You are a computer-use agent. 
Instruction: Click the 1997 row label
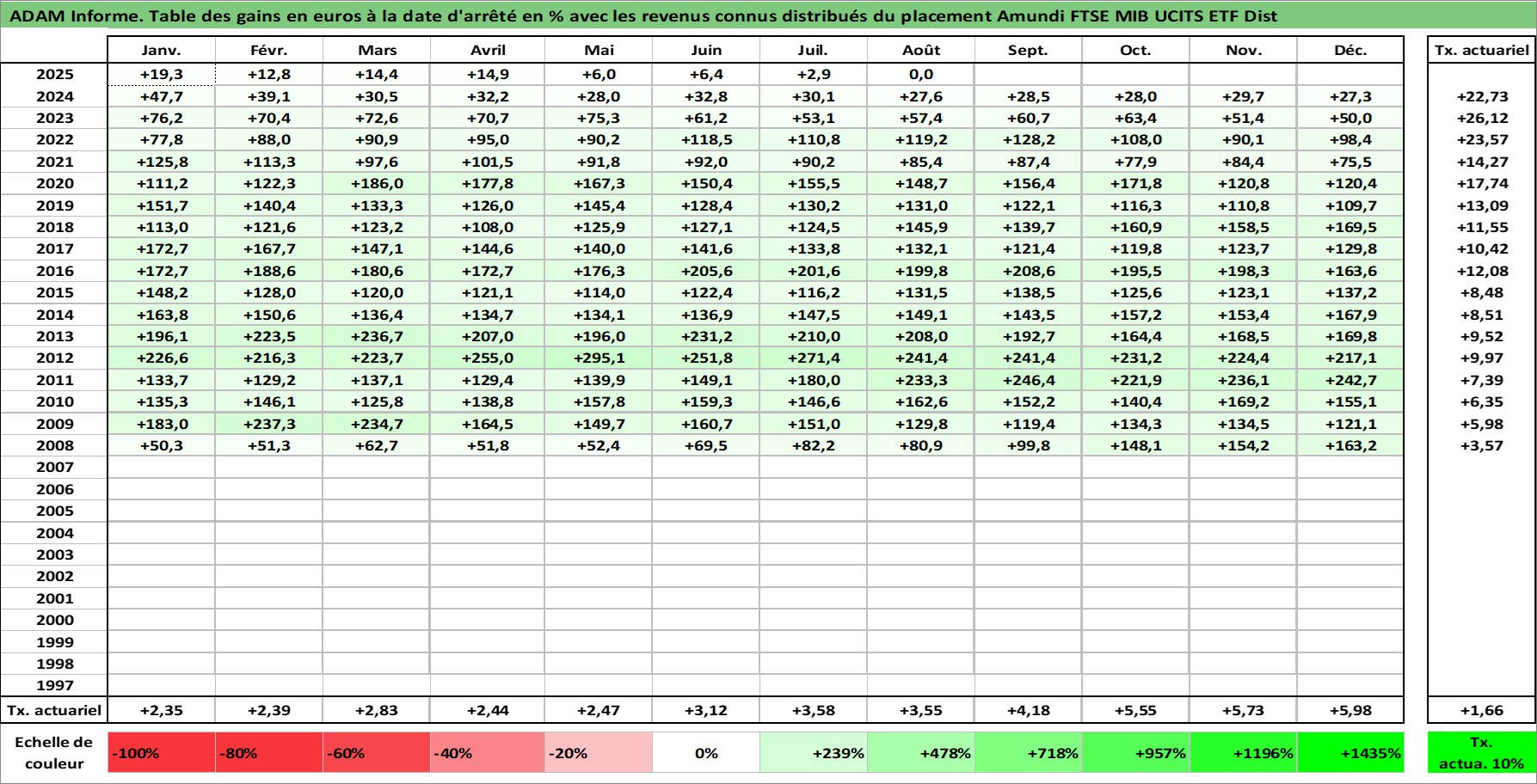(54, 685)
